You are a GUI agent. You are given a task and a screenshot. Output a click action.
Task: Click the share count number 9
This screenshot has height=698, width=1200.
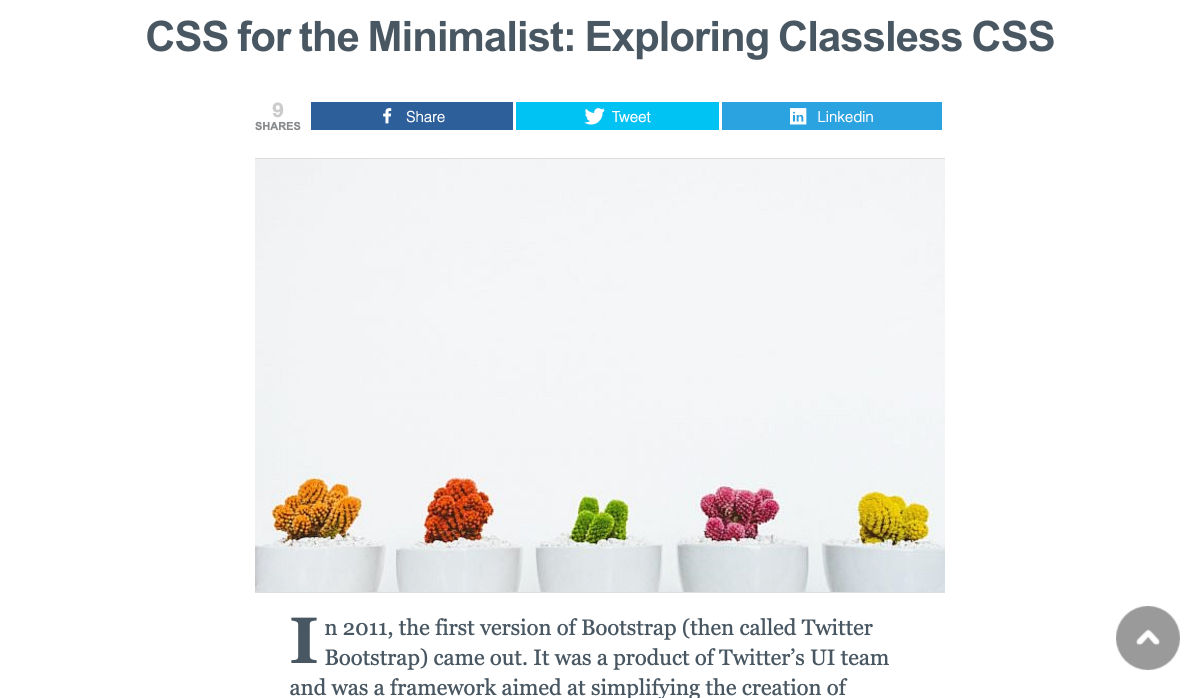point(278,110)
